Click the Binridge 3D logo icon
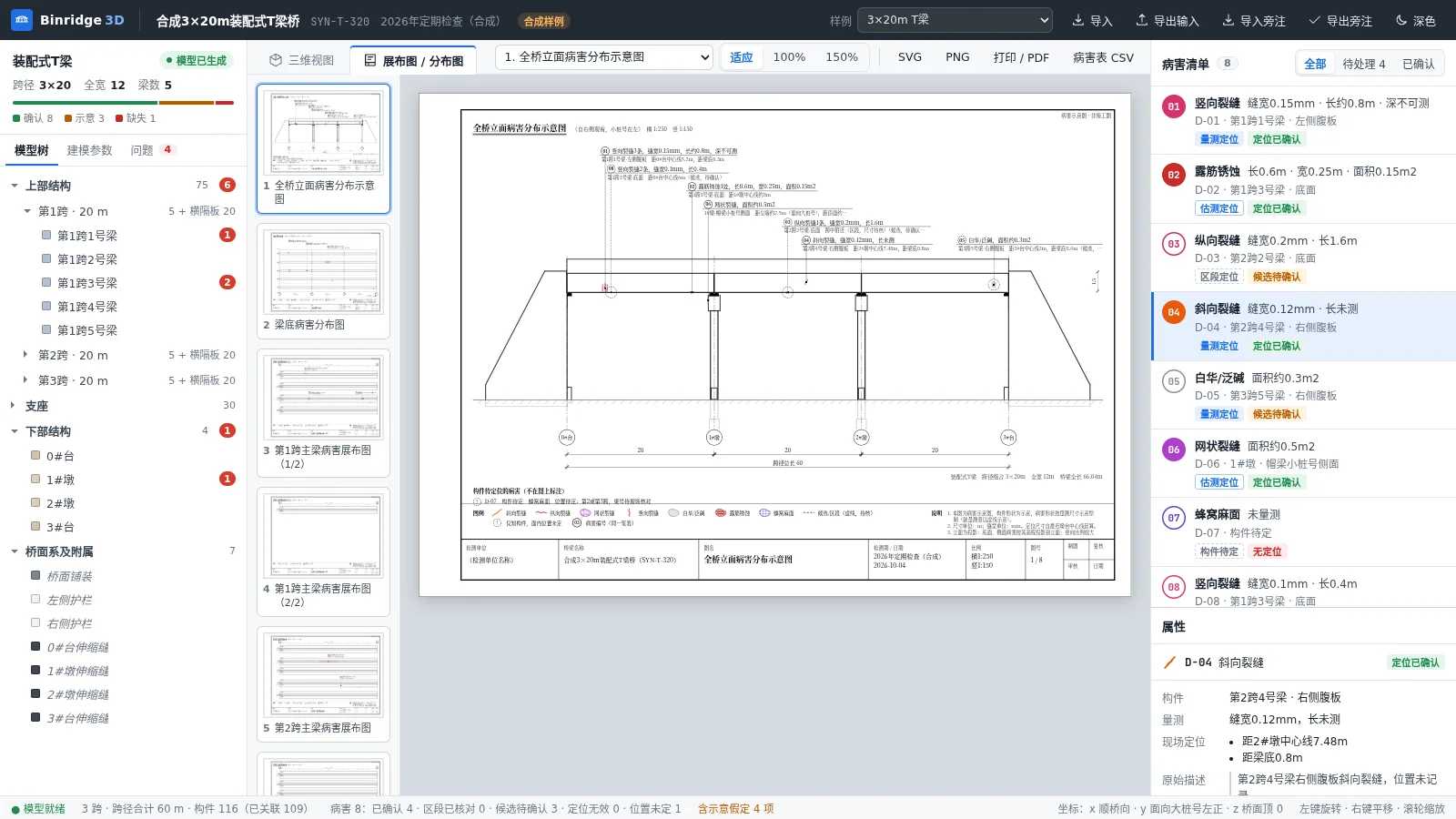The image size is (1456, 819). coord(22,20)
